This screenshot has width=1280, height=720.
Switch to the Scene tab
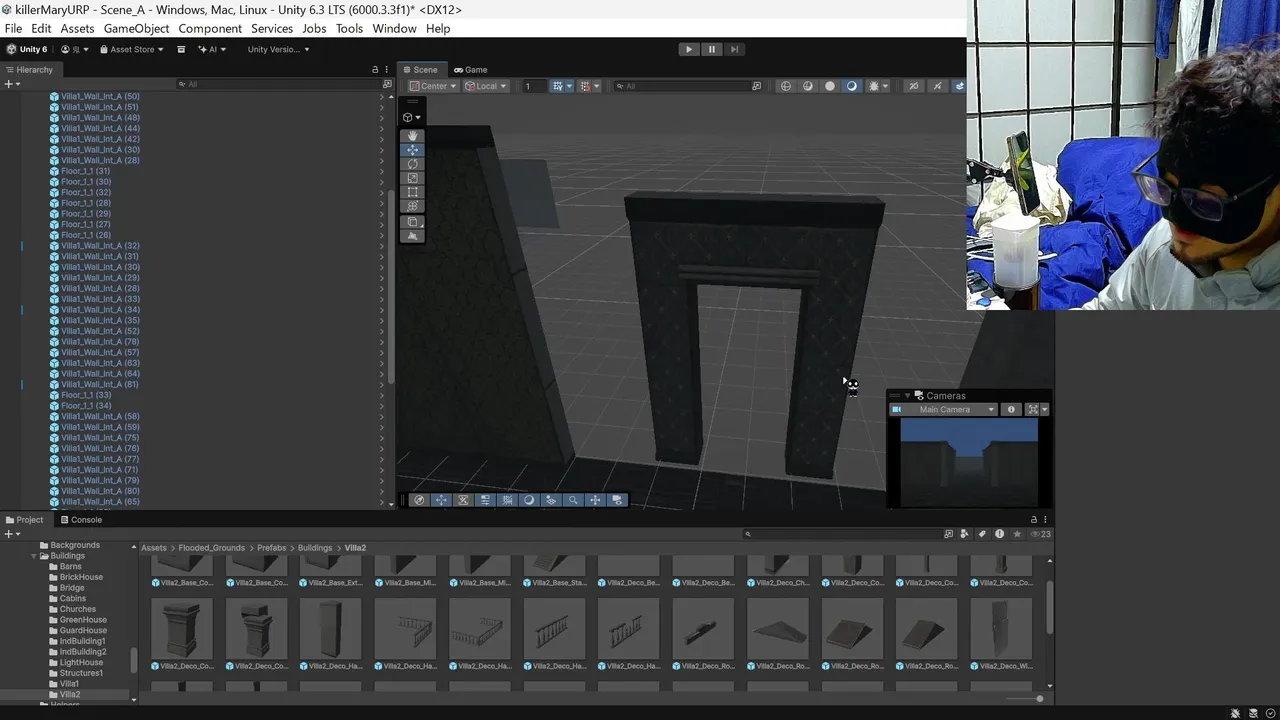point(420,70)
